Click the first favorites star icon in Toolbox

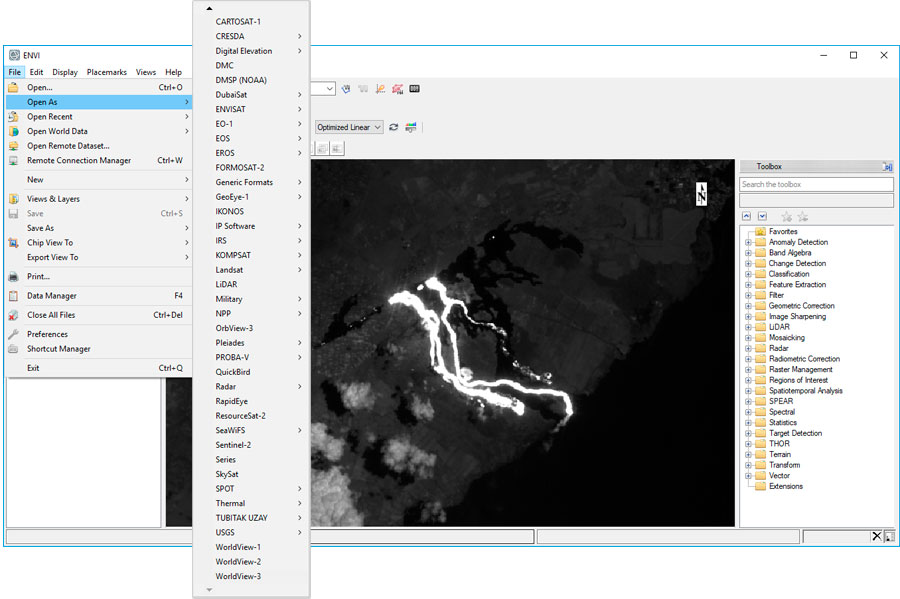tap(786, 216)
